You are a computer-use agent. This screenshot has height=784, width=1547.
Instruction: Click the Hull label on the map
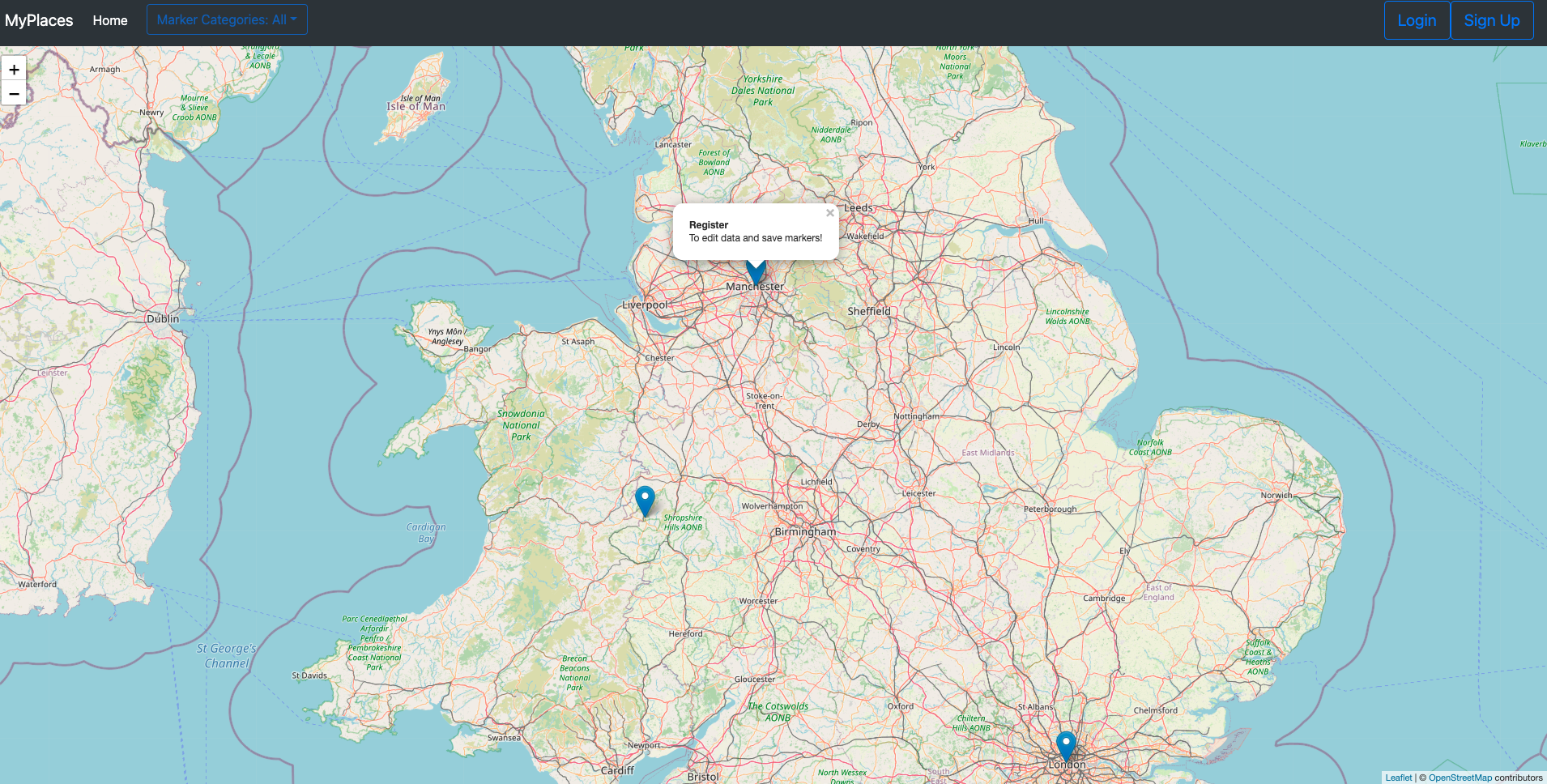[x=1036, y=220]
